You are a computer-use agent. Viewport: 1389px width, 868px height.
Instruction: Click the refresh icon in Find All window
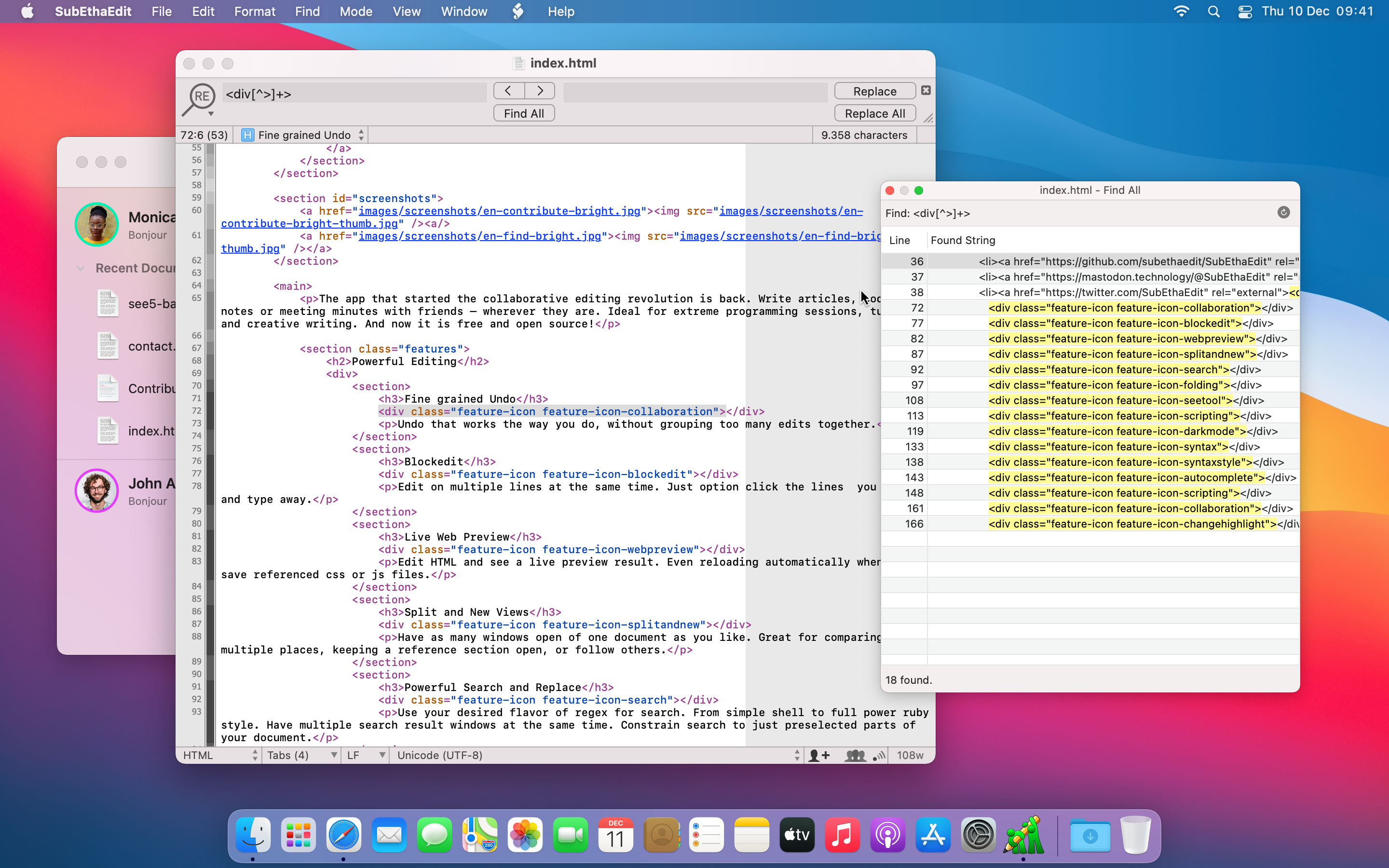pos(1283,213)
